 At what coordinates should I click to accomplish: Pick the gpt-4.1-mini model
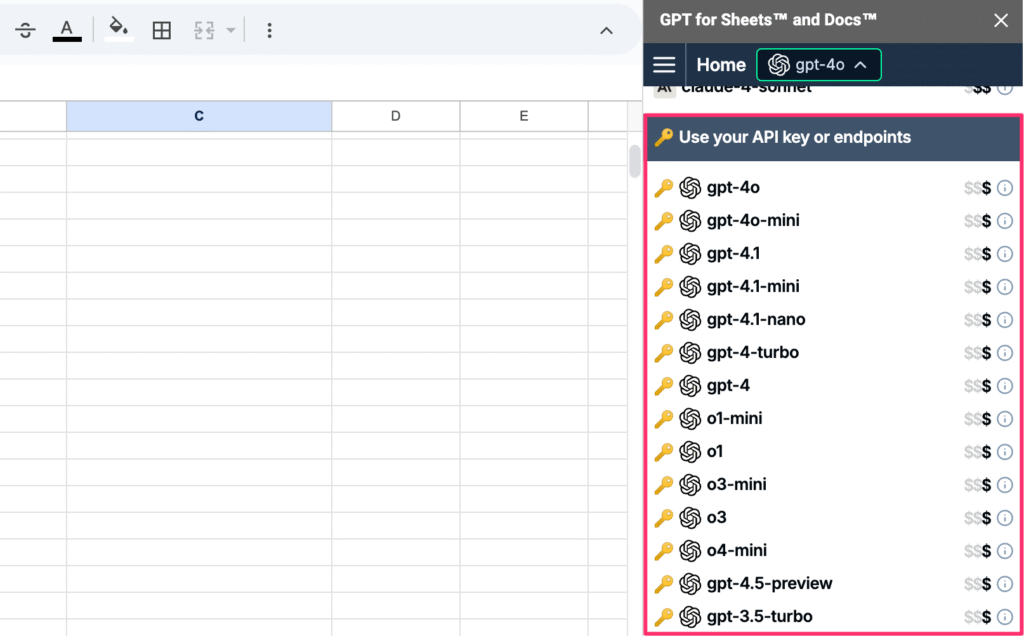833,287
